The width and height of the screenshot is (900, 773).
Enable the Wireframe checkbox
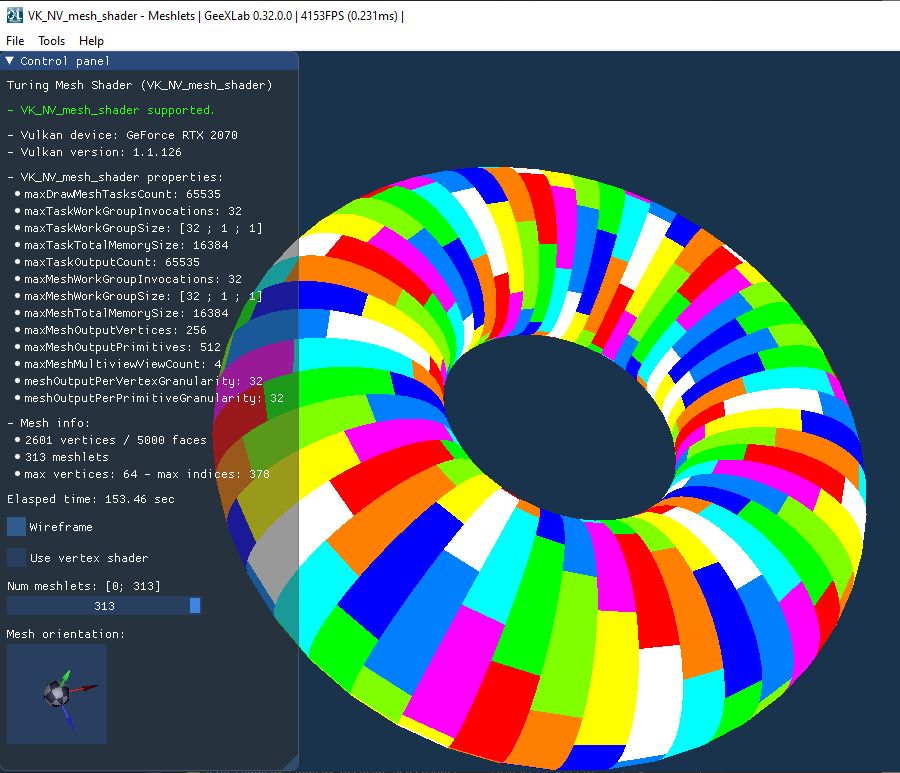point(15,526)
